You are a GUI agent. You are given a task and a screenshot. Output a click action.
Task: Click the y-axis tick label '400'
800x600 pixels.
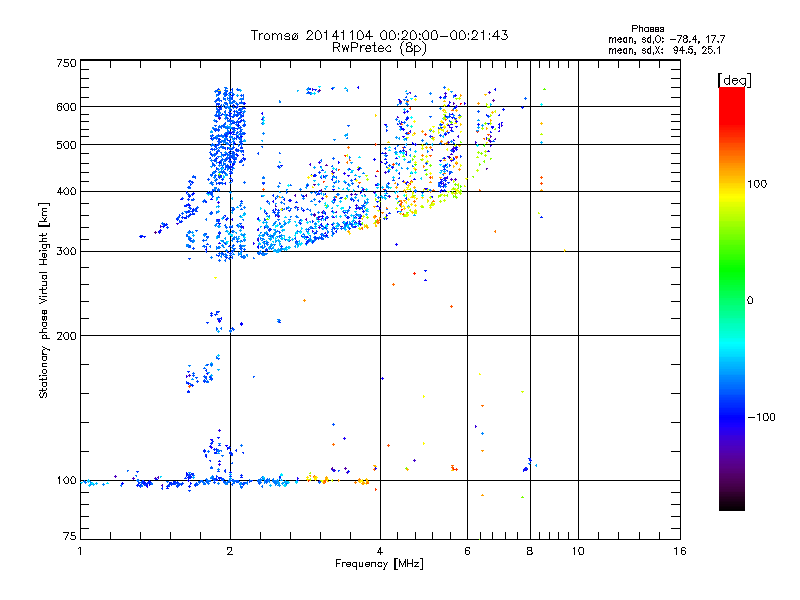[66, 192]
